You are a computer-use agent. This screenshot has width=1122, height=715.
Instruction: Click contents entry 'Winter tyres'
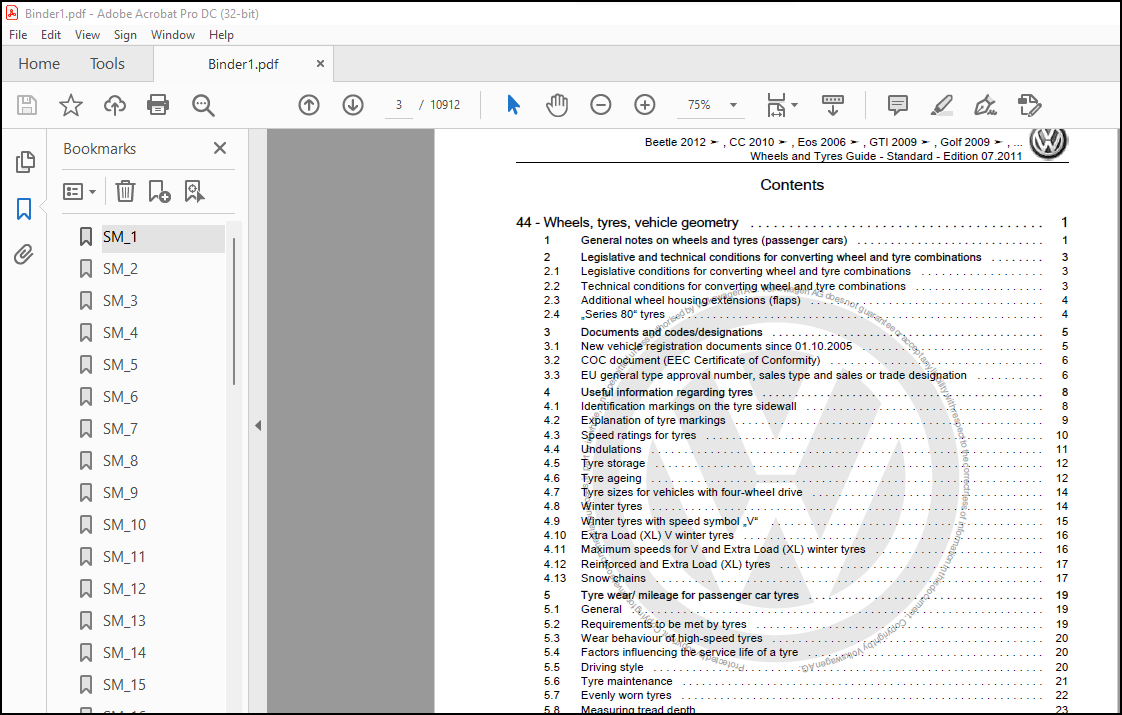(x=611, y=507)
